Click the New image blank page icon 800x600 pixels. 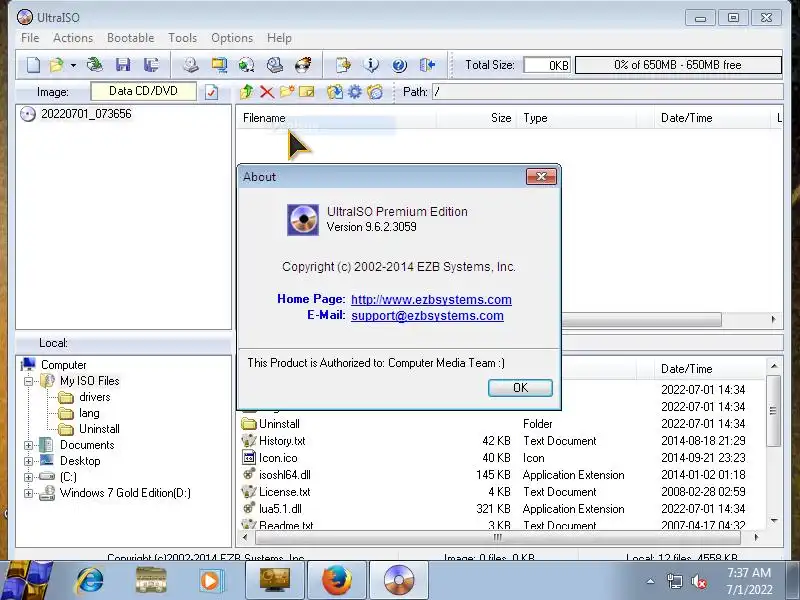pos(34,65)
